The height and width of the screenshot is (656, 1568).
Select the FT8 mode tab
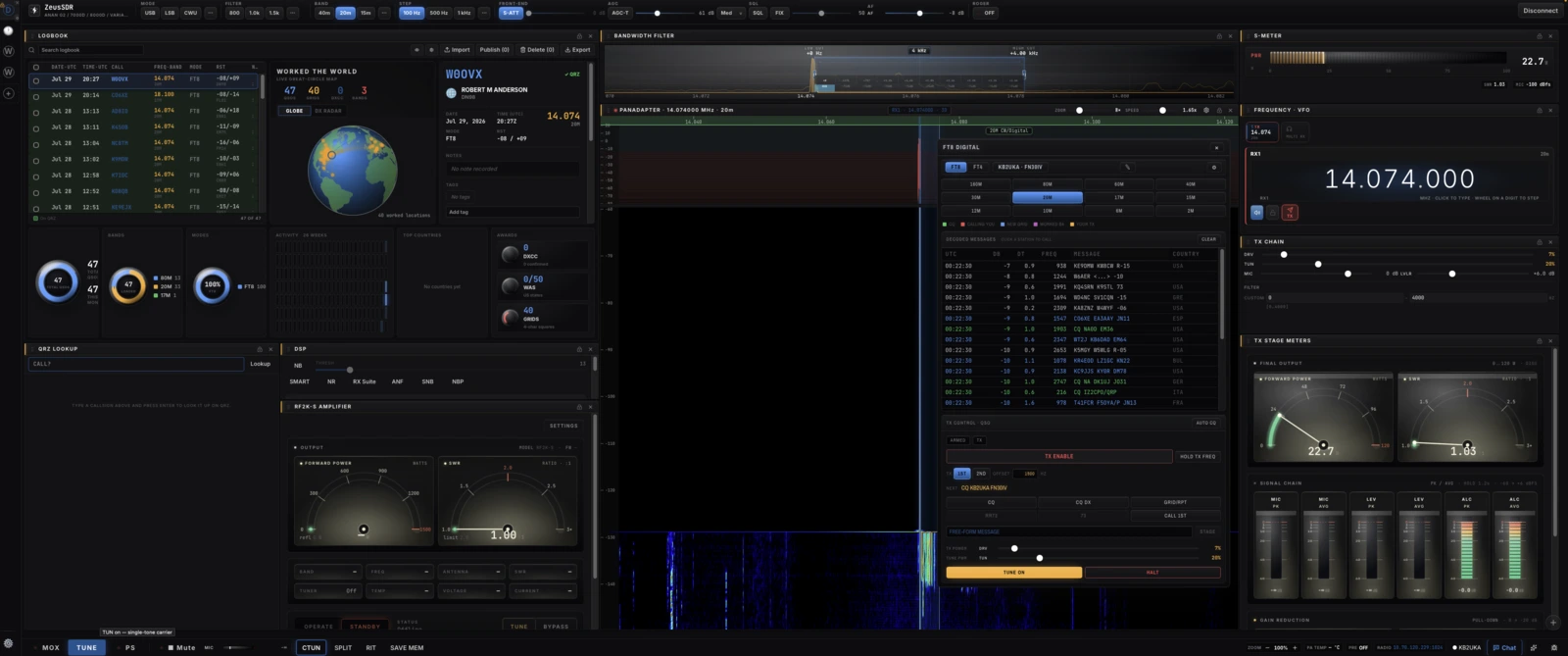click(x=955, y=167)
